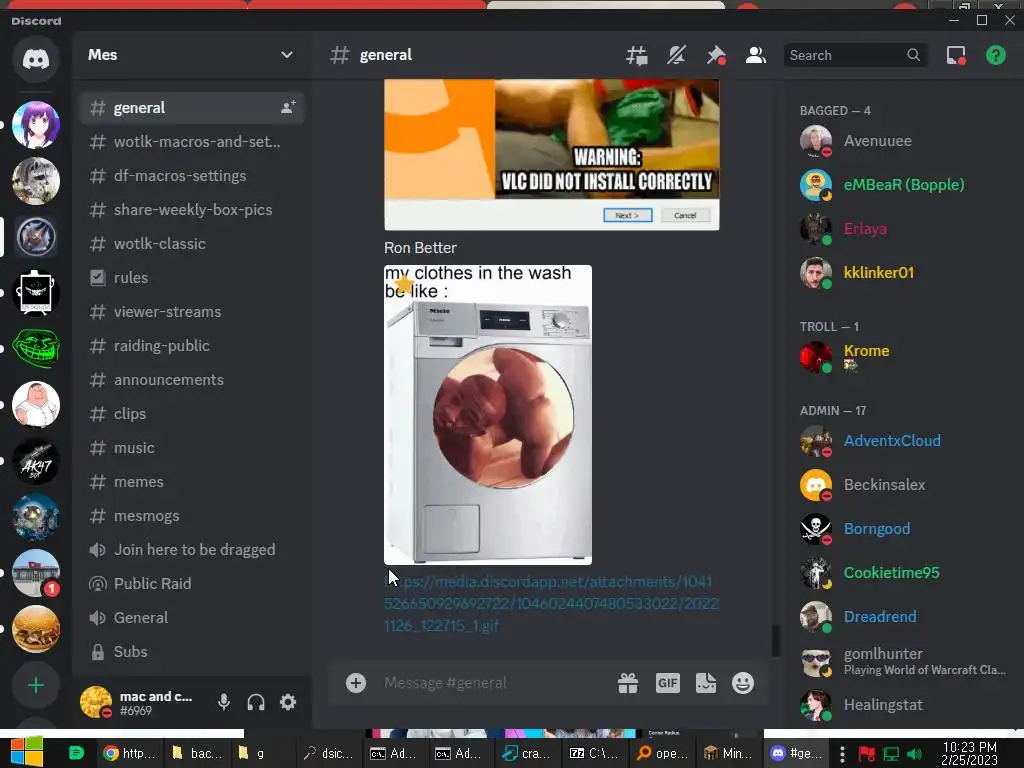The height and width of the screenshot is (768, 1024).
Task: Open member Avenuuee profile
Action: pos(904,141)
